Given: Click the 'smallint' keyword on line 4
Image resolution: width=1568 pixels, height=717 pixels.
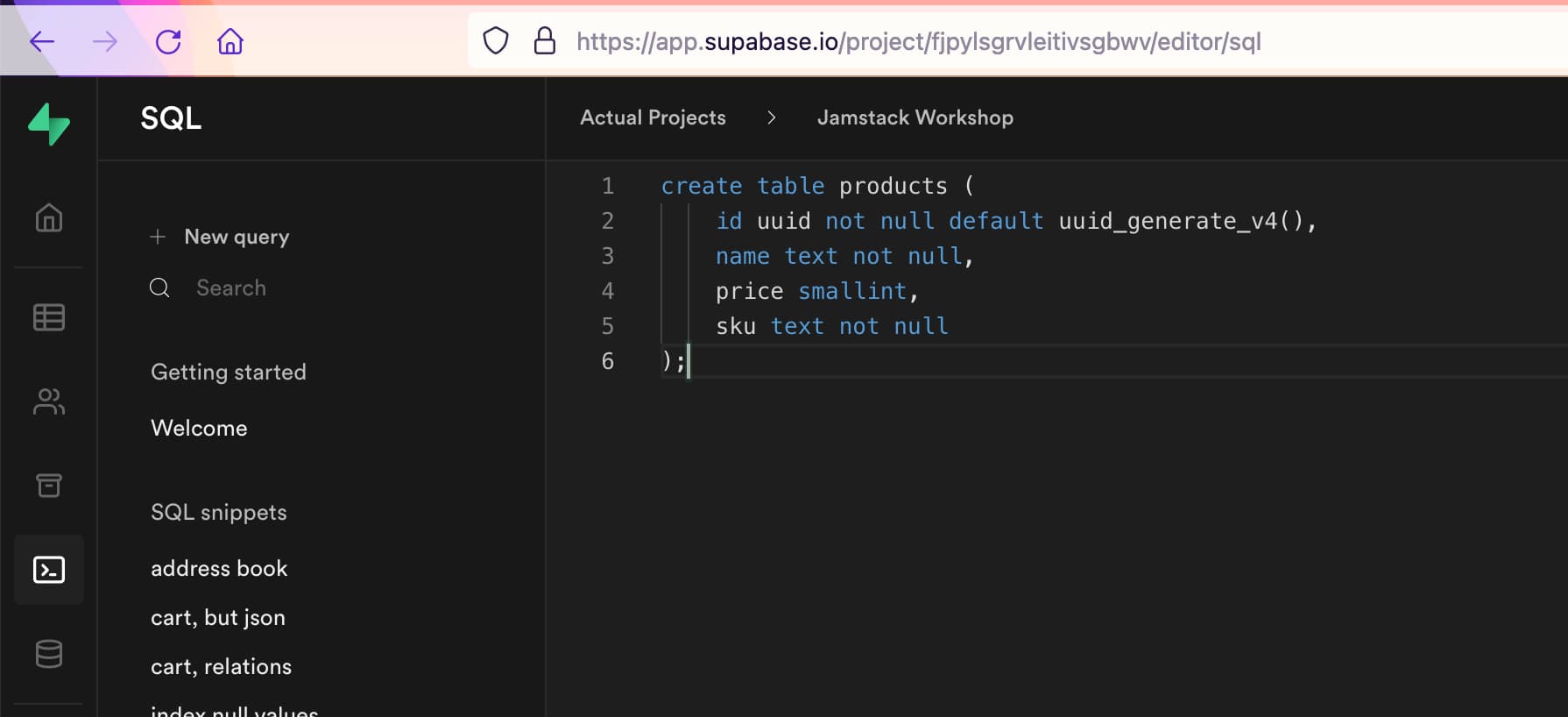Looking at the screenshot, I should tap(851, 291).
